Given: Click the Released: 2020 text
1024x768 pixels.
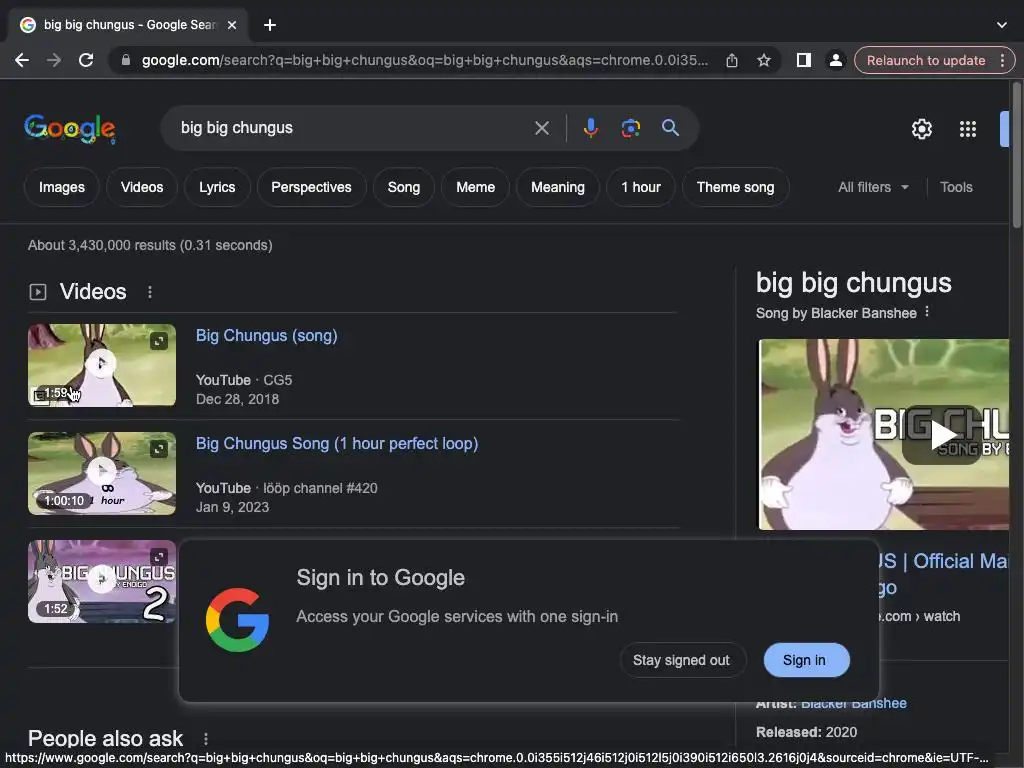Looking at the screenshot, I should point(807,732).
